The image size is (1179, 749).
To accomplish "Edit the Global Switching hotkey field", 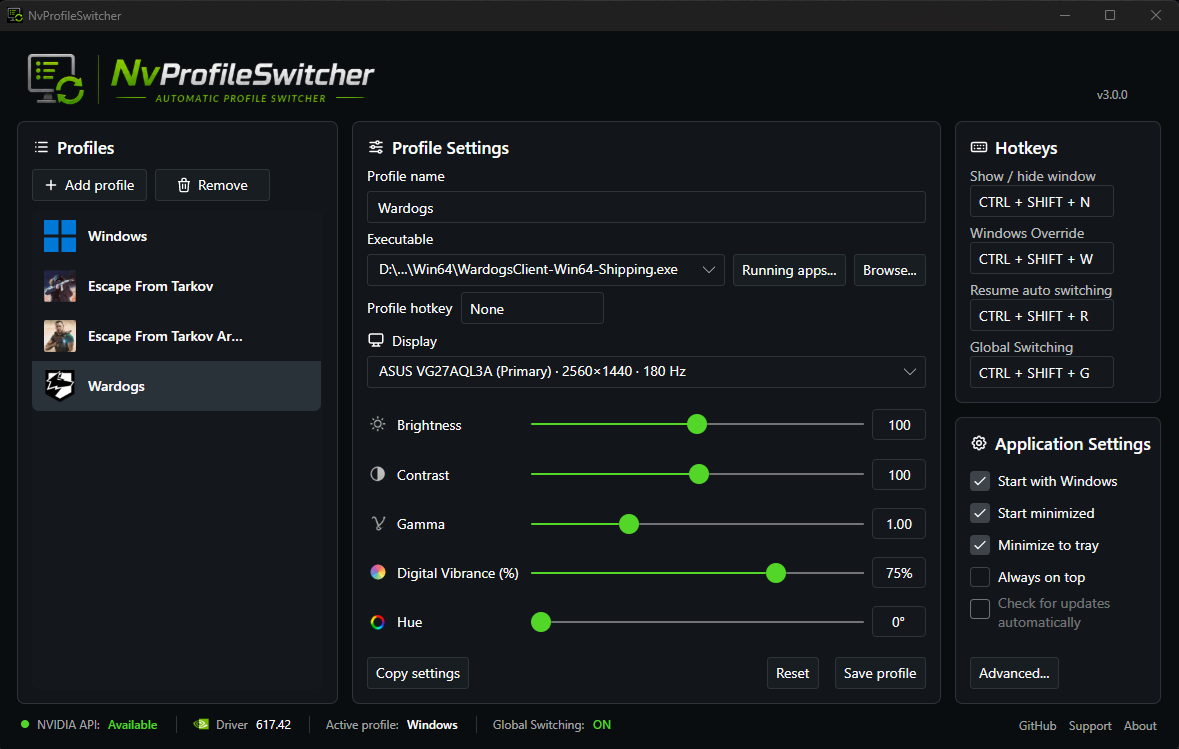I will 1041,373.
